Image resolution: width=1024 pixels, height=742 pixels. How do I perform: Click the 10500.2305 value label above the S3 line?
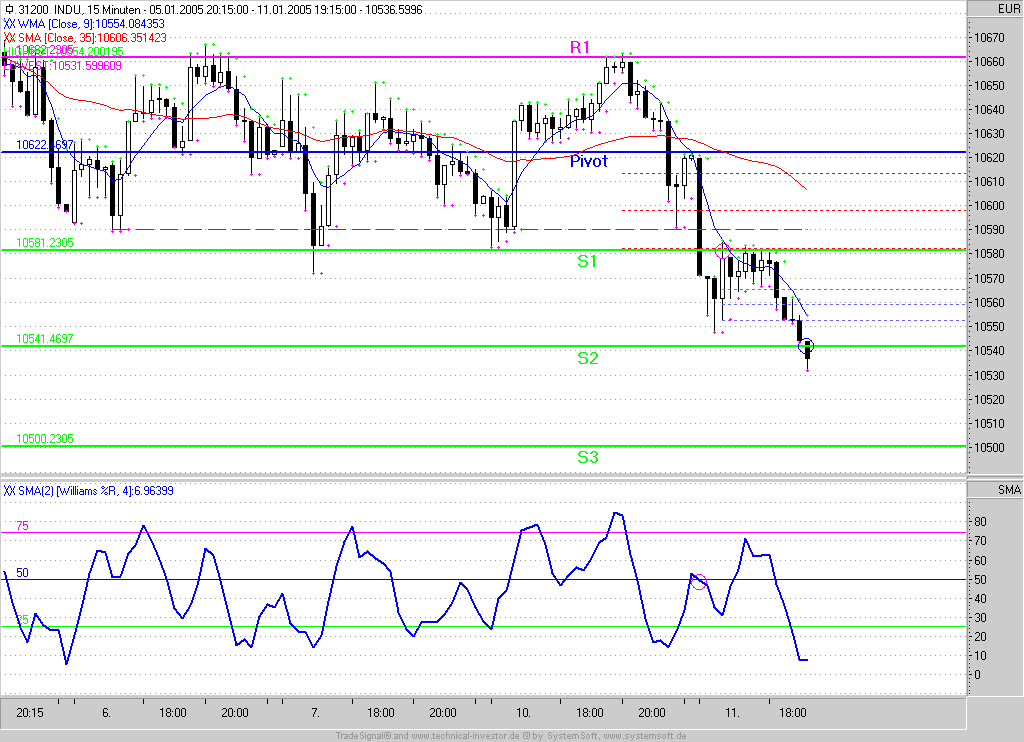[x=45, y=439]
